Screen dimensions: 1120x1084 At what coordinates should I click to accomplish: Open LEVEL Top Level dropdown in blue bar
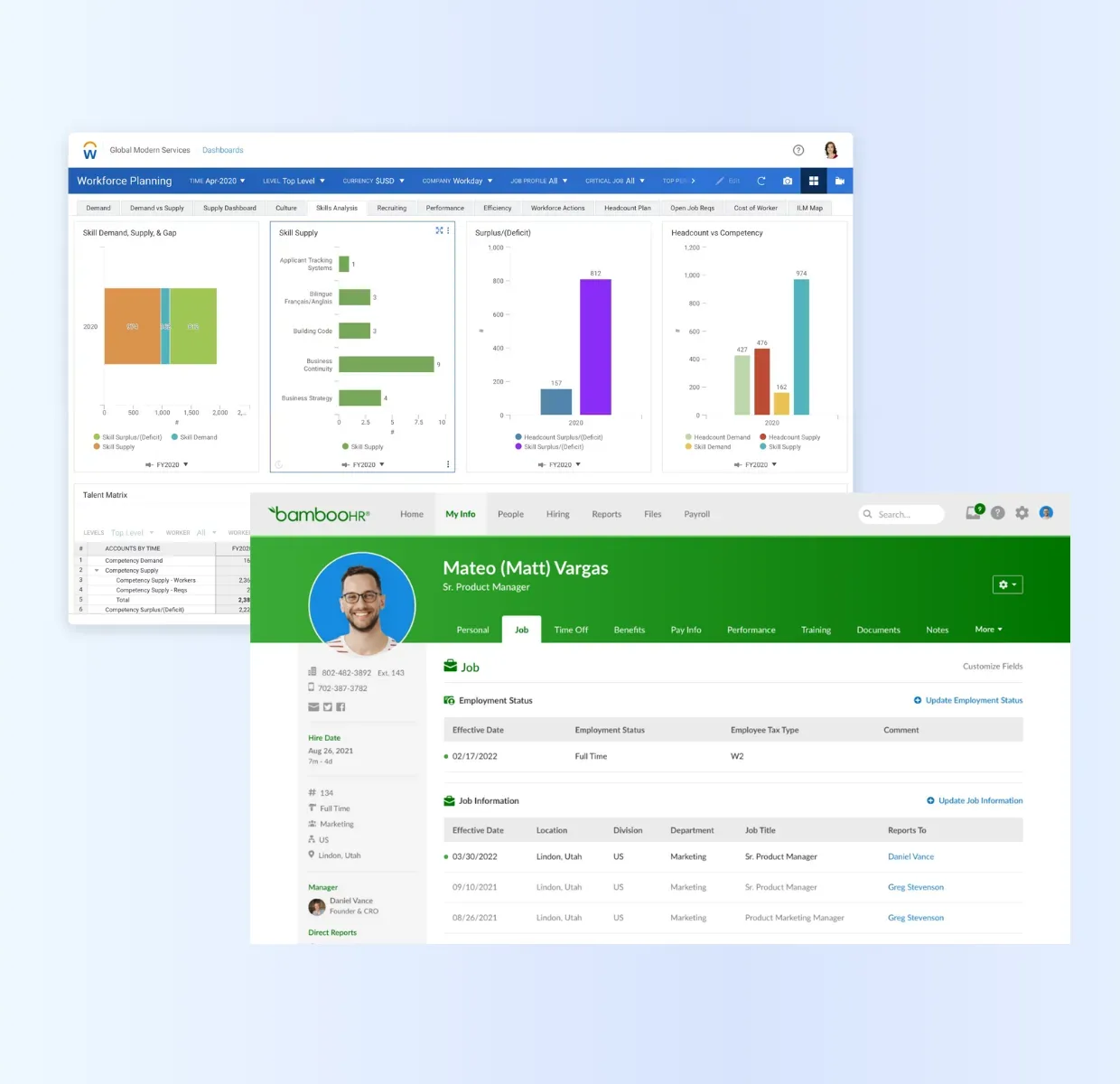click(x=294, y=181)
